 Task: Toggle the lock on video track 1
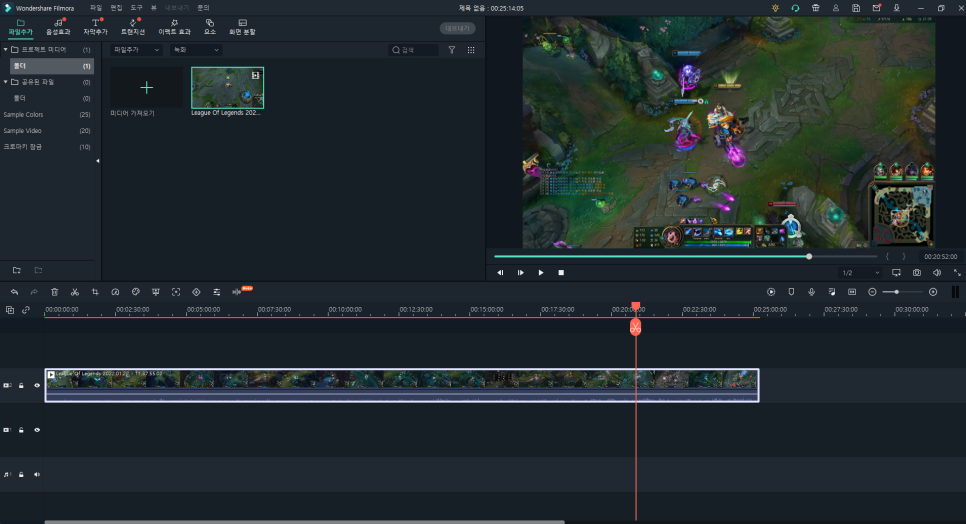pyautogui.click(x=21, y=430)
